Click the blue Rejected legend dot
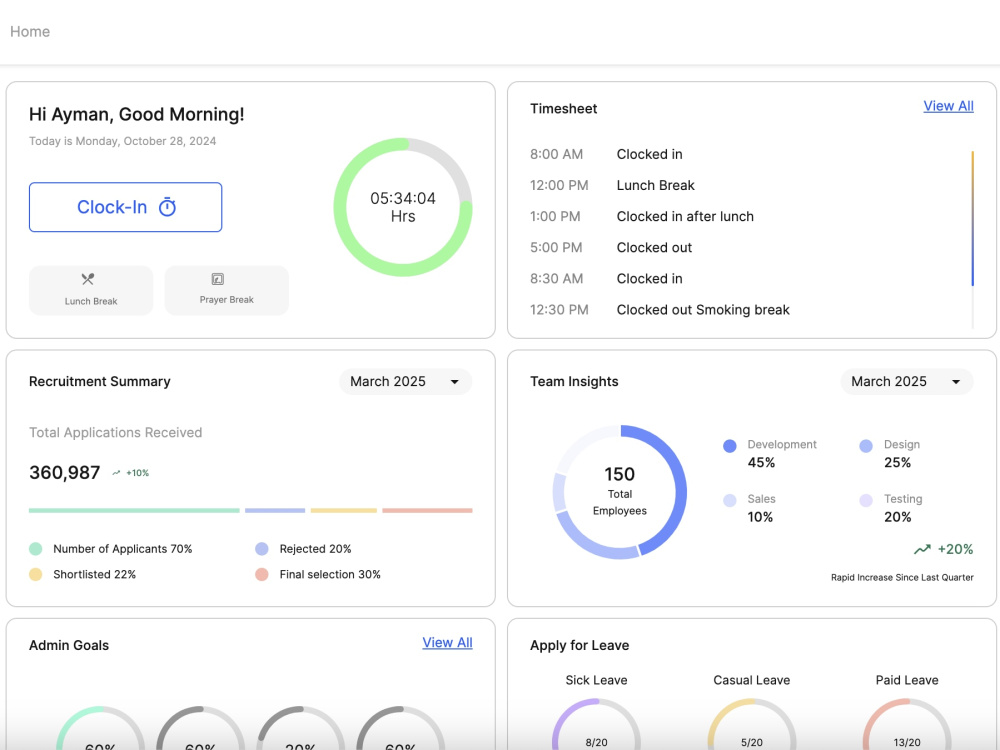Image resolution: width=1000 pixels, height=750 pixels. point(261,548)
